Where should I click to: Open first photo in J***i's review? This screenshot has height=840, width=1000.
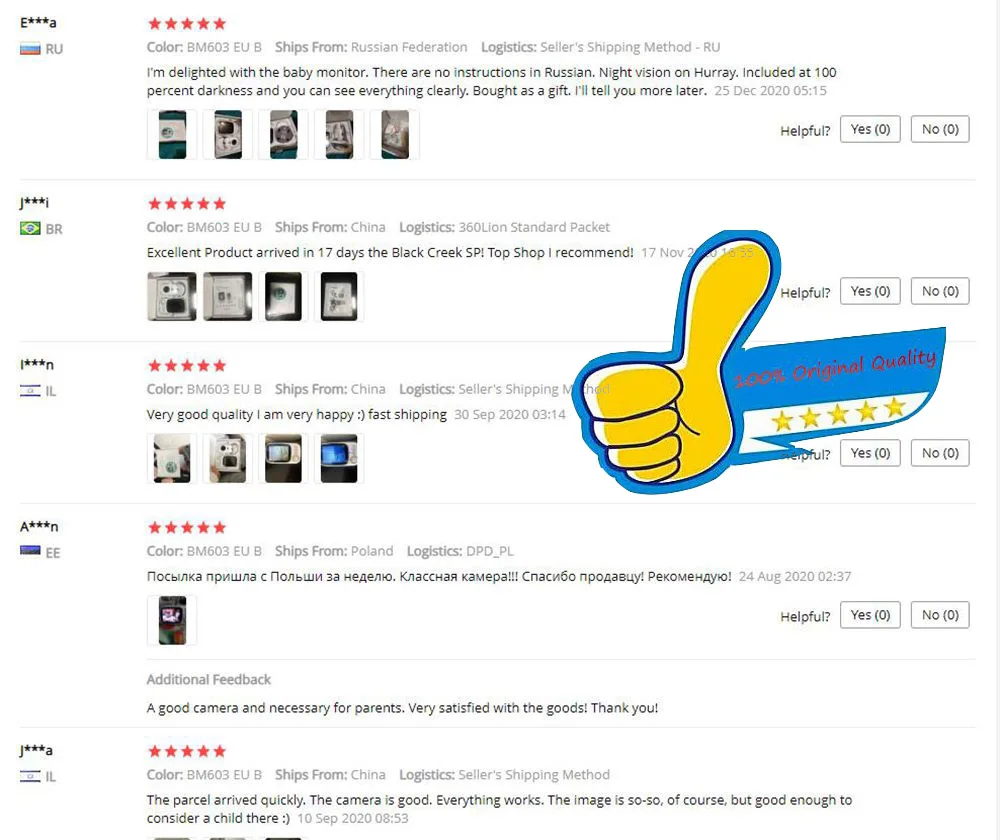(x=172, y=297)
